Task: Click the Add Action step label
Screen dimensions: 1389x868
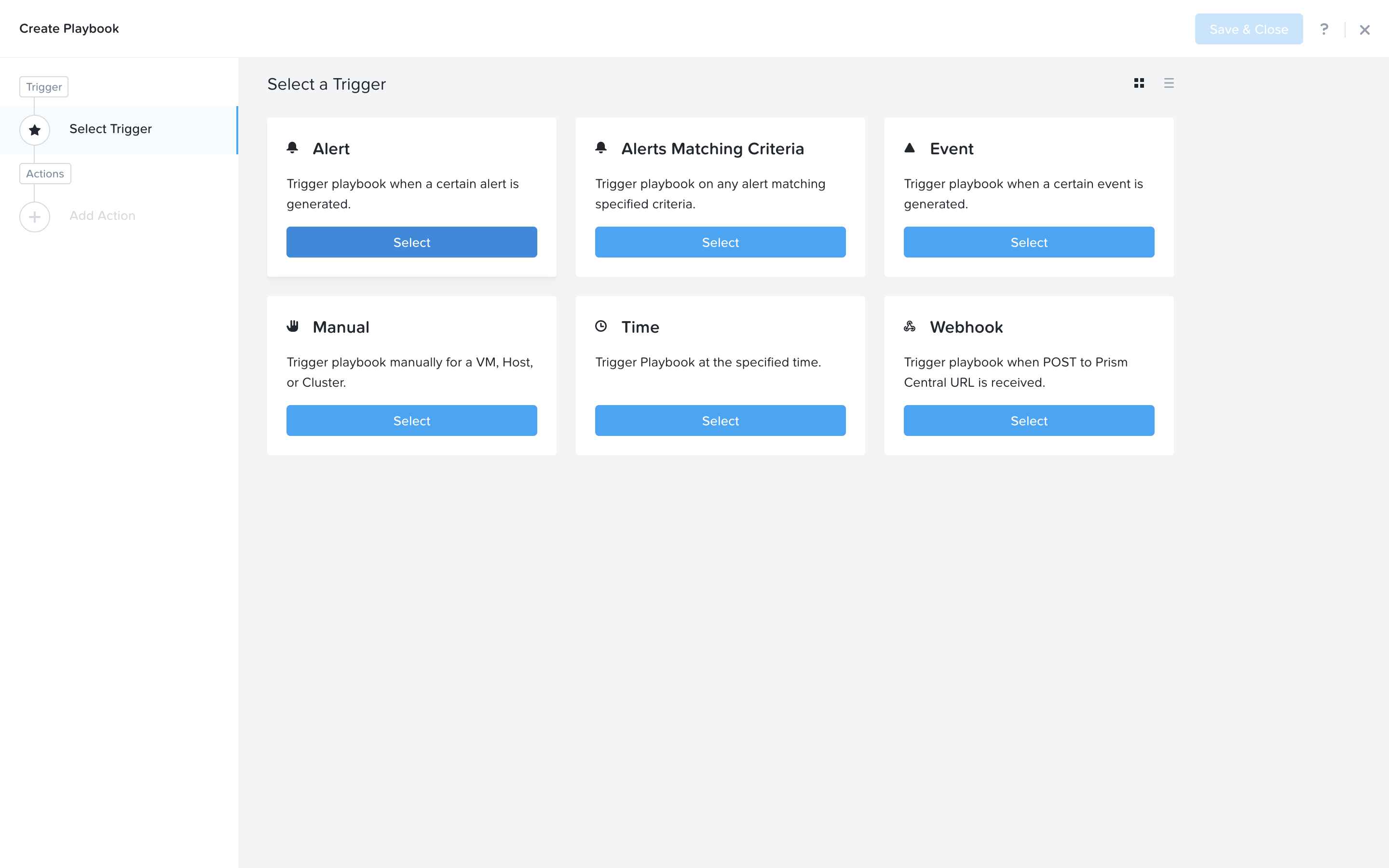Action: click(102, 216)
